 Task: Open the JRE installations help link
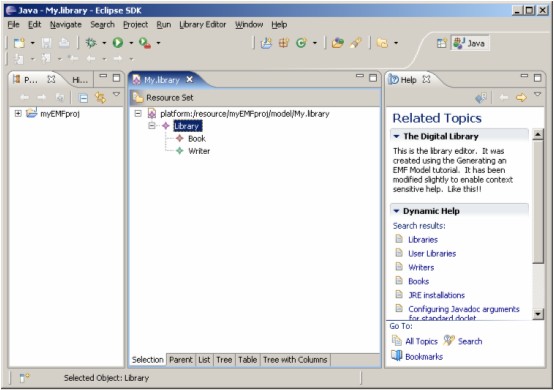click(436, 295)
